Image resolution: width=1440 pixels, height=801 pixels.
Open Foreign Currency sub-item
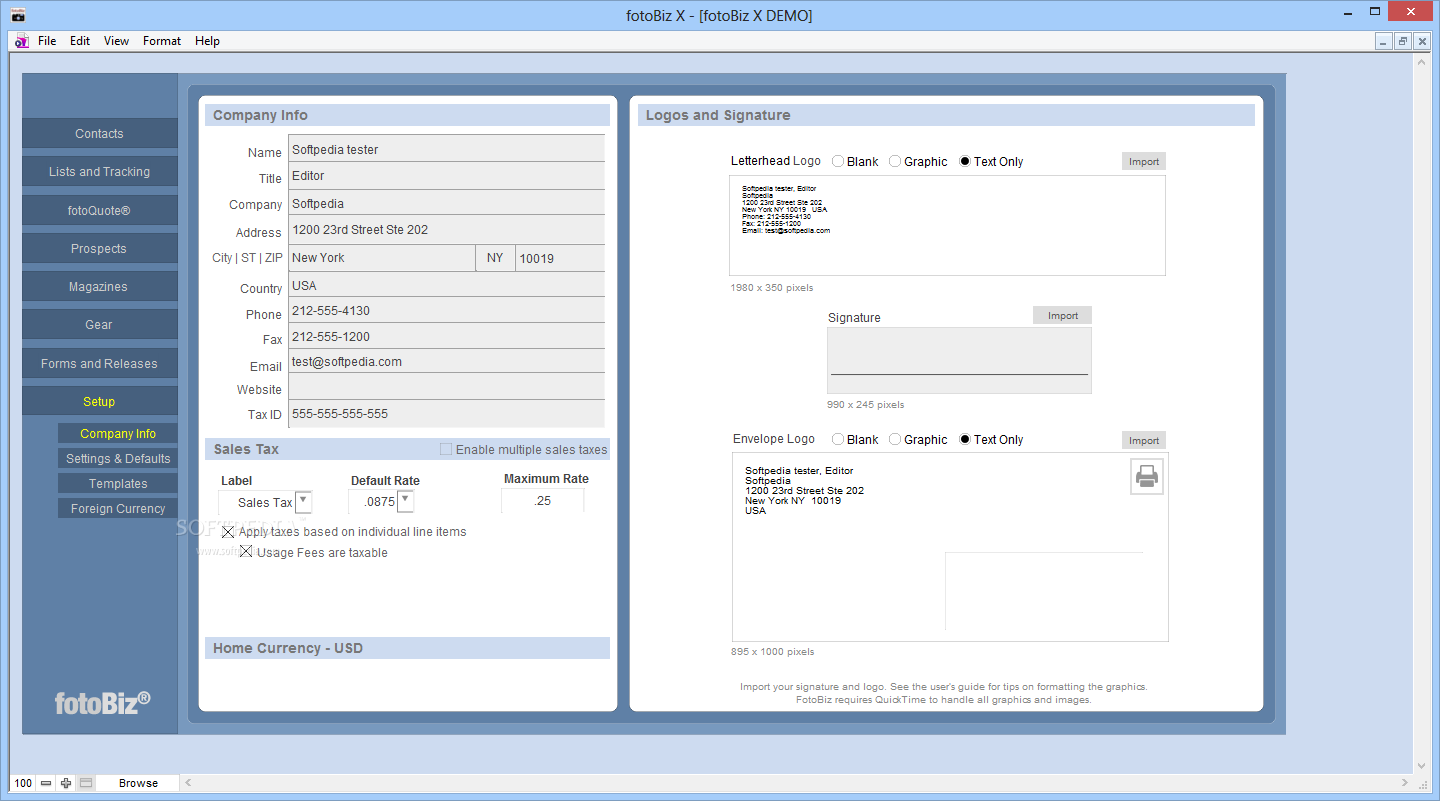[118, 508]
